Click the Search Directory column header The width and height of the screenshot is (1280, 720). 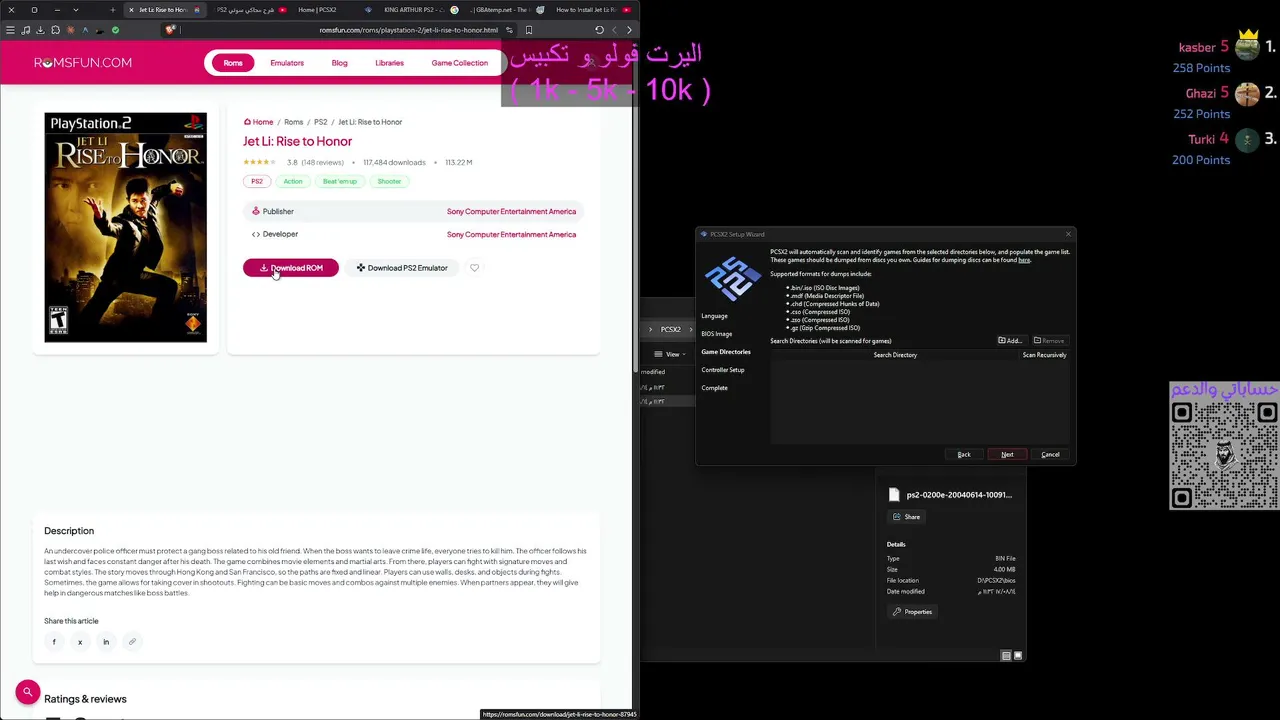895,355
